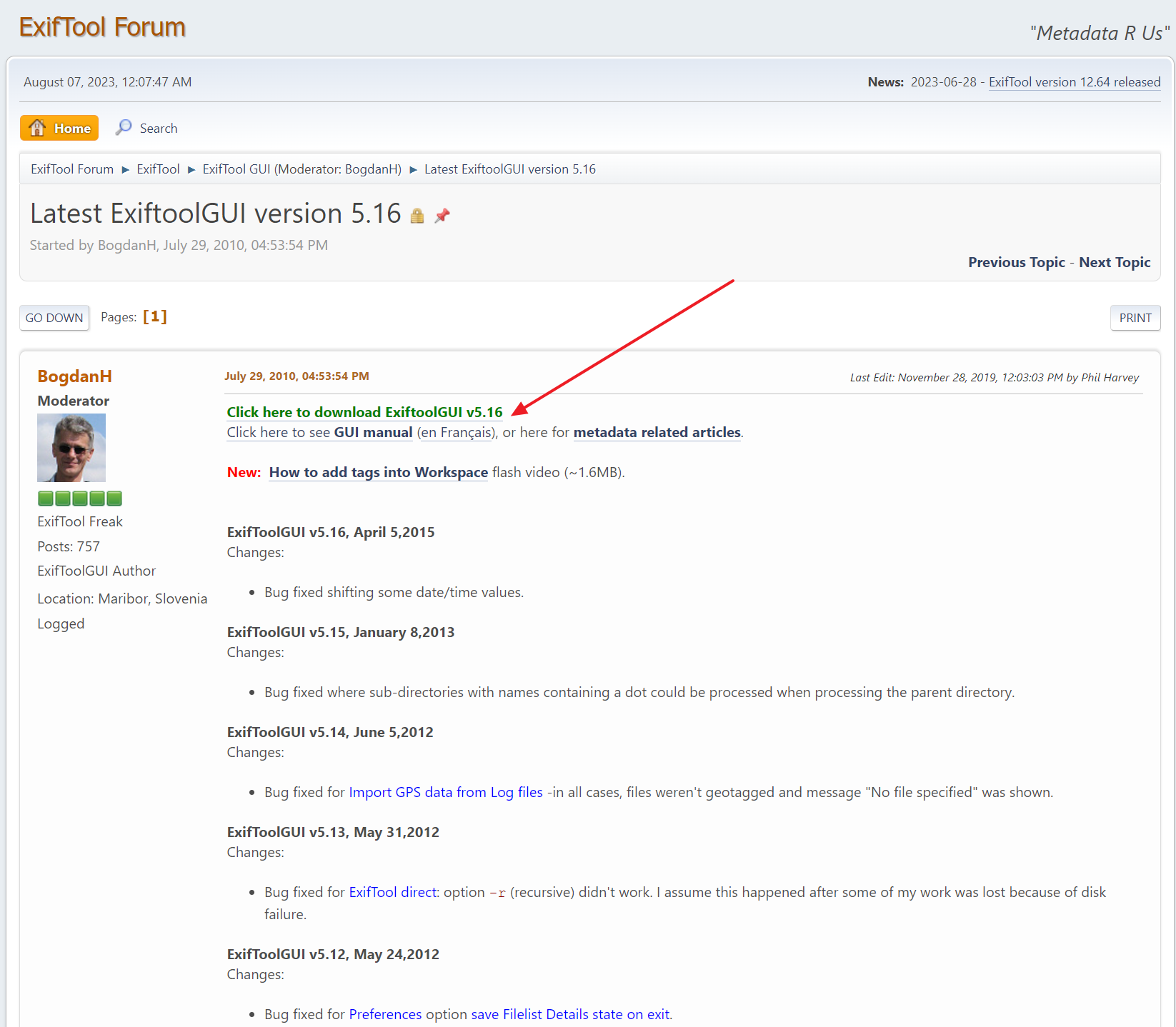The height and width of the screenshot is (1027, 1176).
Task: Click the GO DOWN button
Action: coord(54,318)
